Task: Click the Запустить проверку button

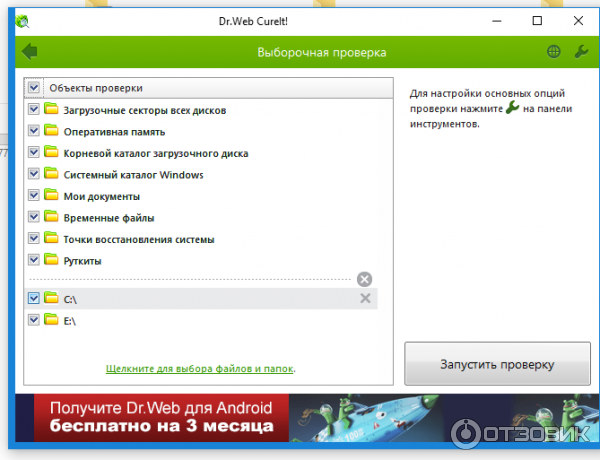Action: pos(496,365)
